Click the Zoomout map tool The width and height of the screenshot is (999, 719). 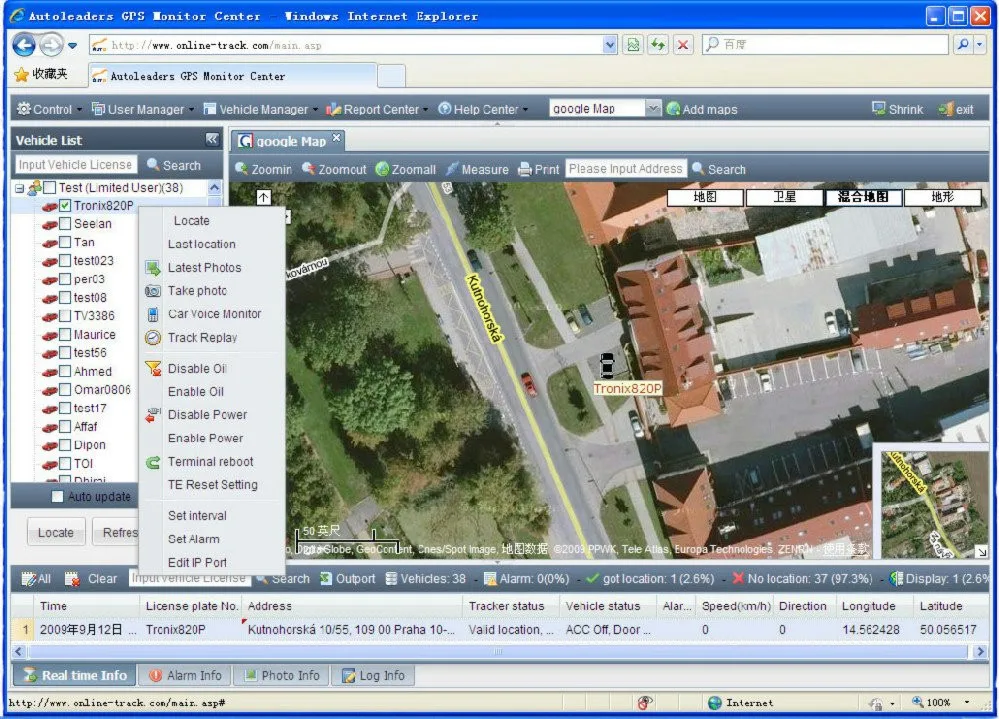point(334,169)
